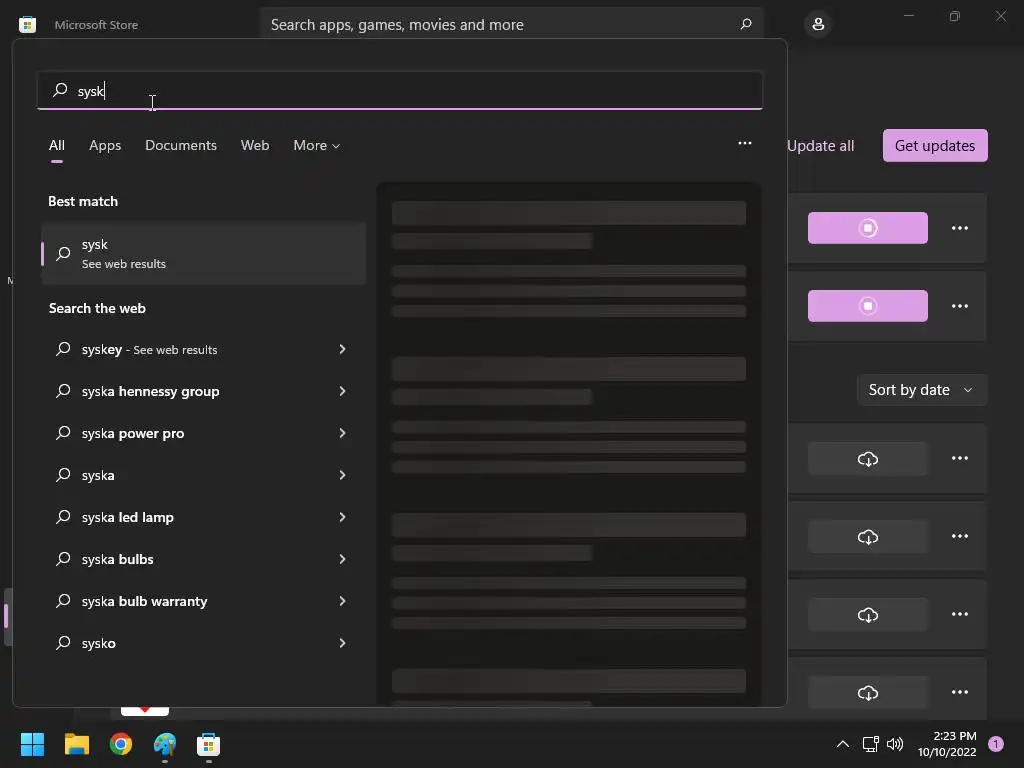Expand syskey suggestion arrow
This screenshot has width=1024, height=768.
click(x=342, y=349)
